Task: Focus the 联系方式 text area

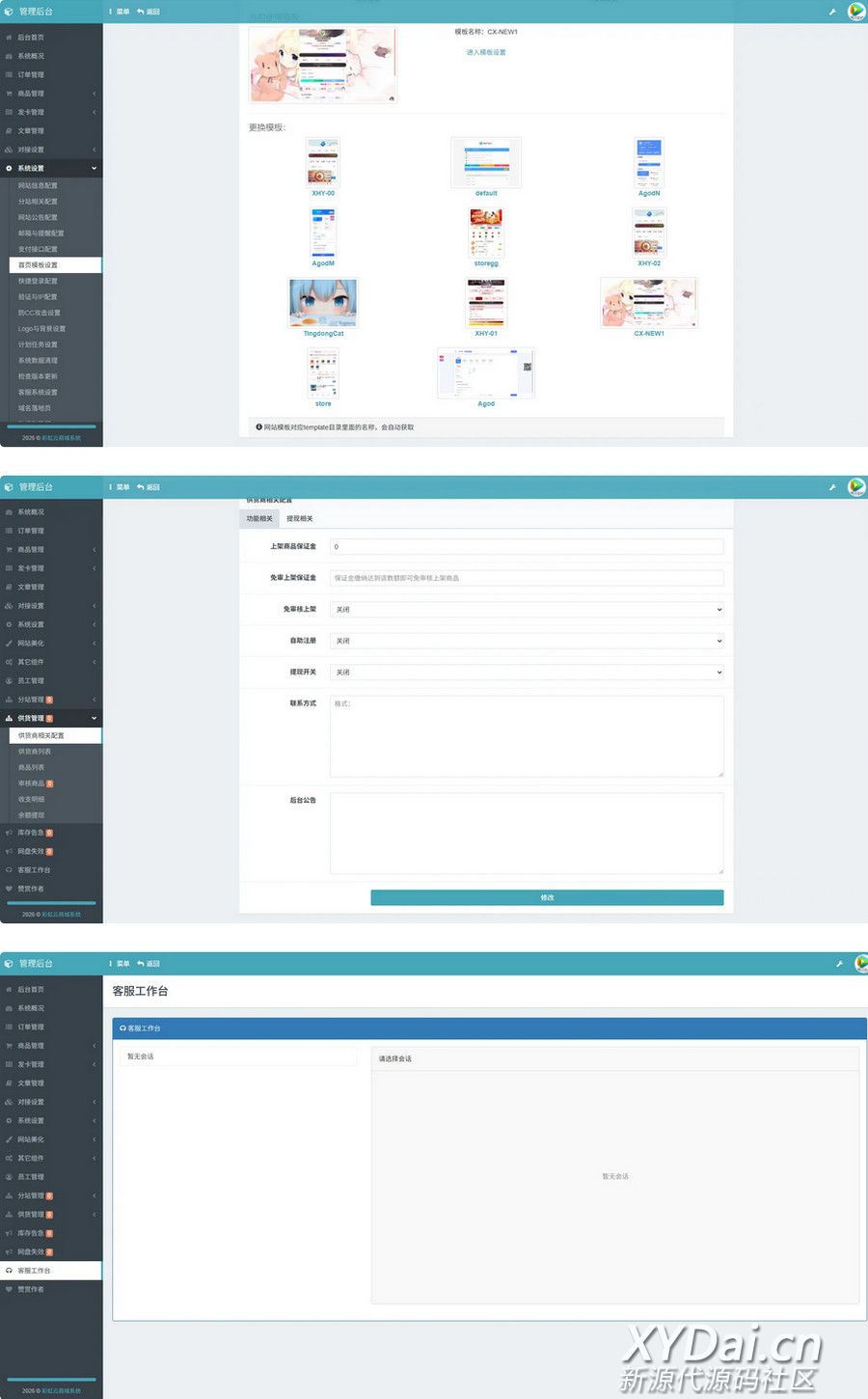Action: pos(527,736)
